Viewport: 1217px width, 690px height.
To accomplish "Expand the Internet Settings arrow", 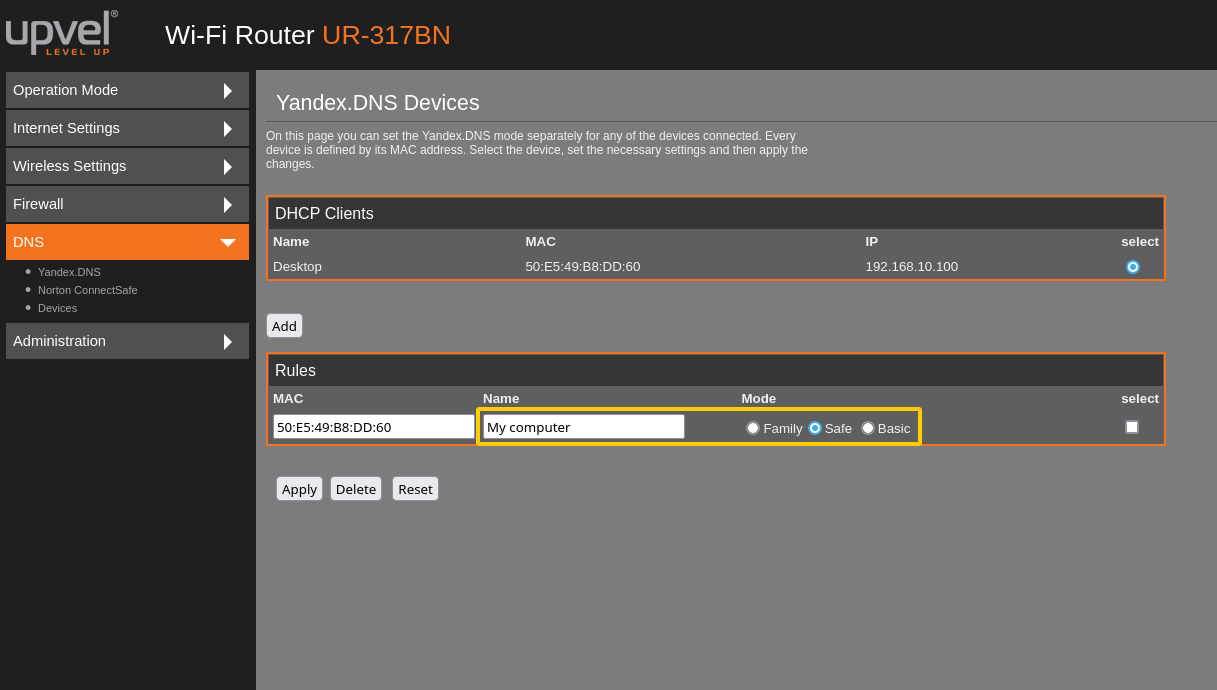I will coord(228,129).
